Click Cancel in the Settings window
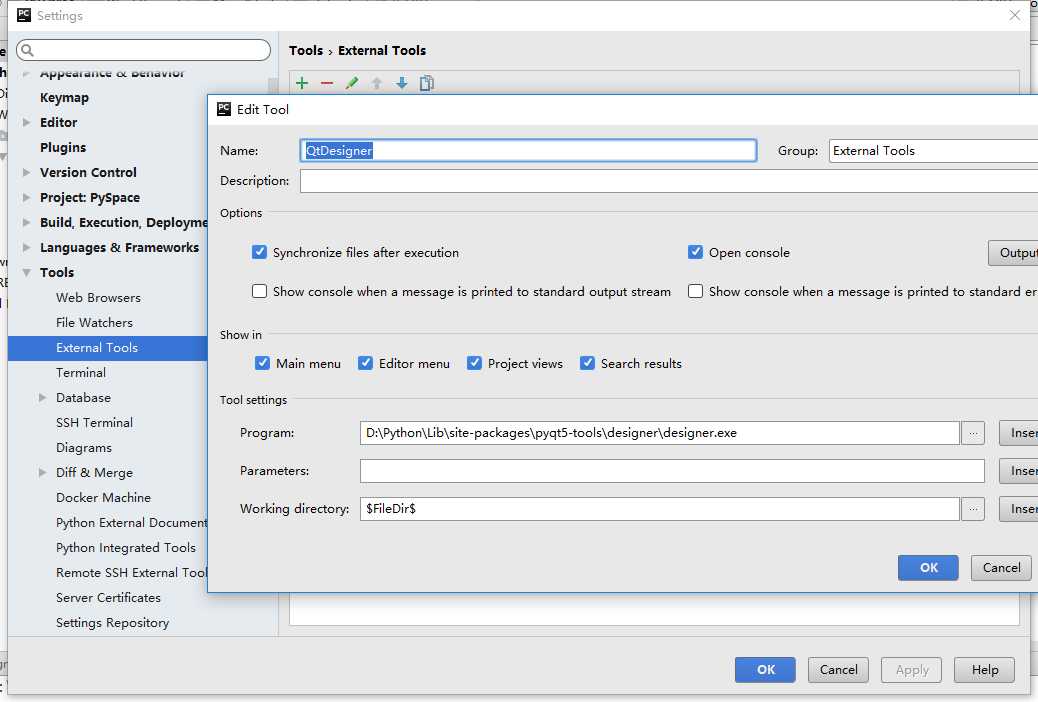This screenshot has height=702, width=1038. (838, 670)
